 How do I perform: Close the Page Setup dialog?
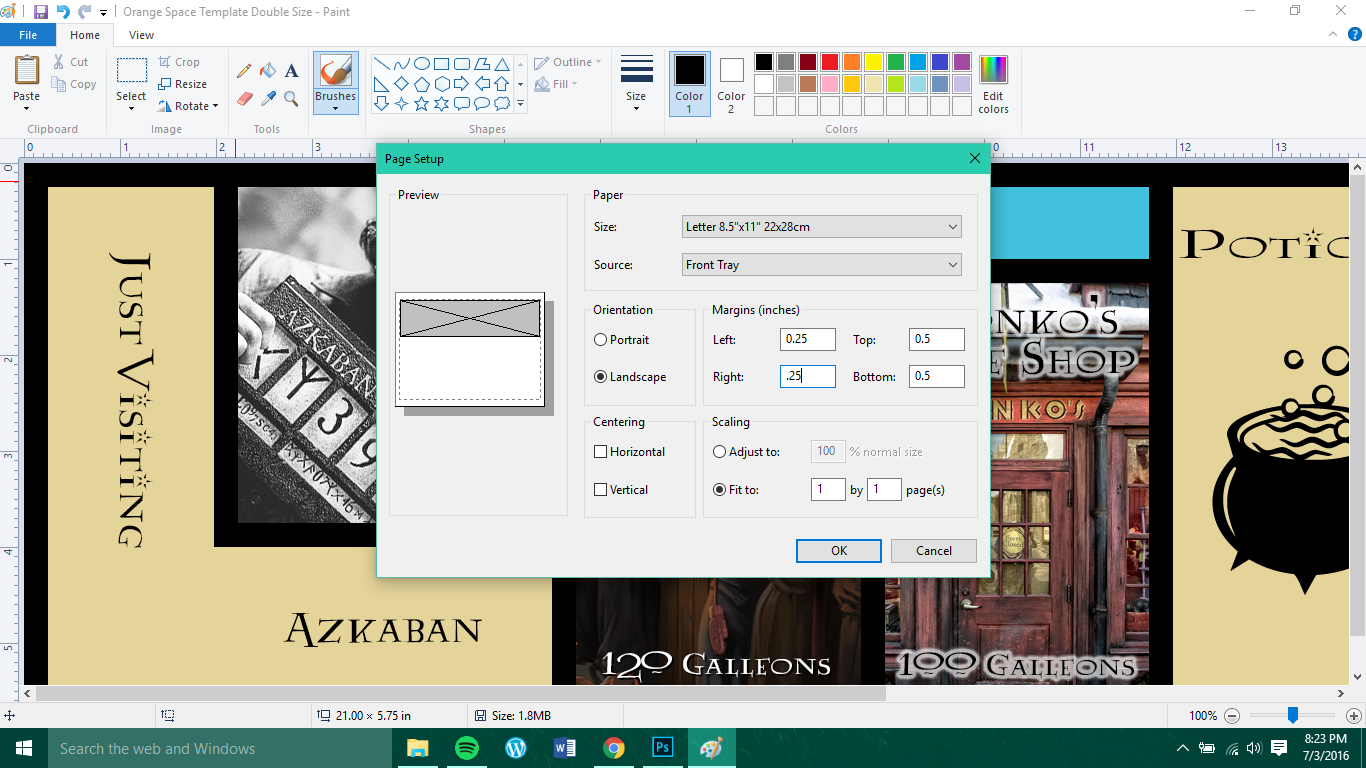[975, 158]
